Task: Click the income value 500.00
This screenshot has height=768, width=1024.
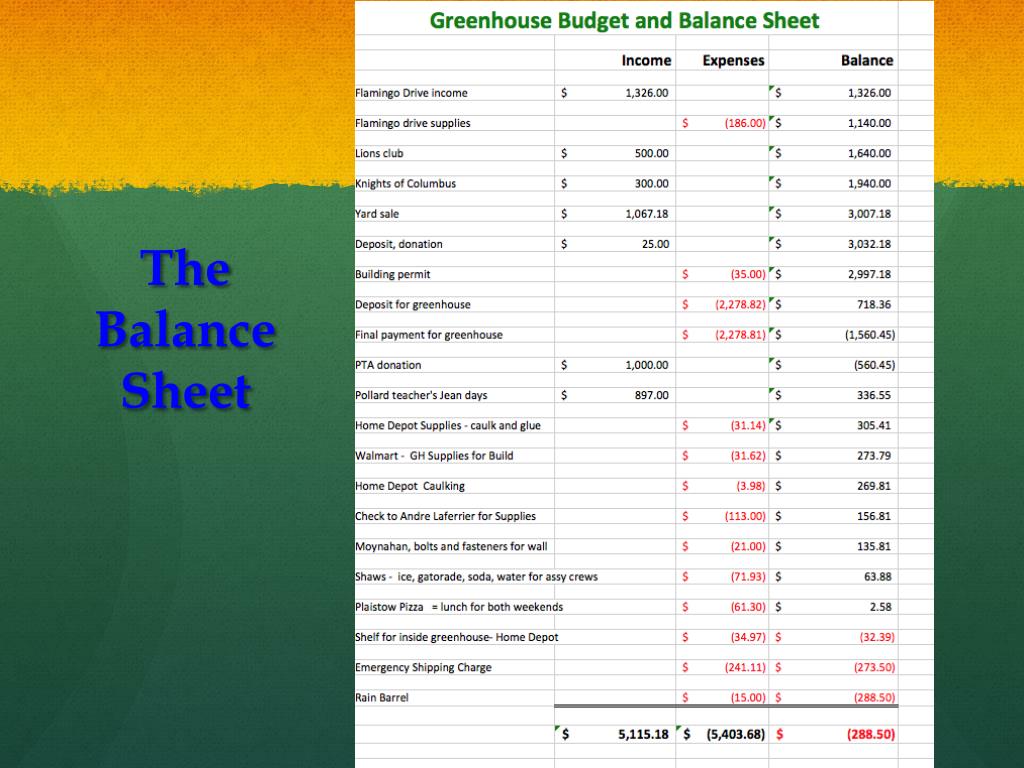Action: coord(652,153)
